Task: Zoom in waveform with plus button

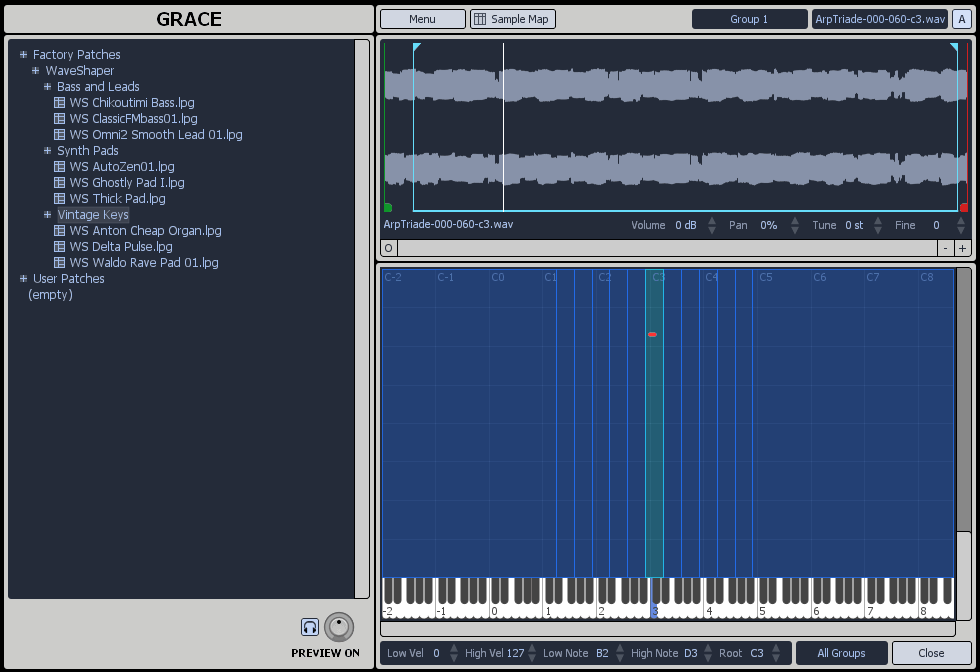Action: coord(962,248)
